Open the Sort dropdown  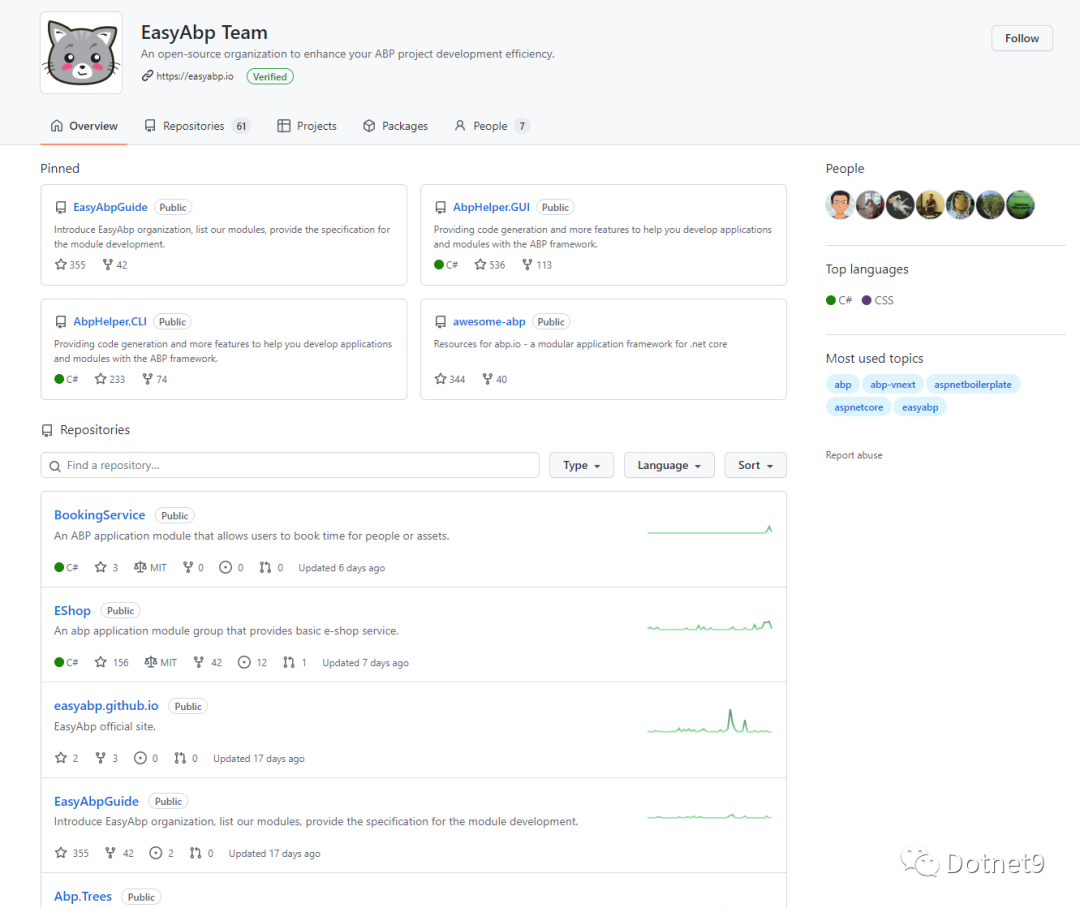click(x=755, y=465)
